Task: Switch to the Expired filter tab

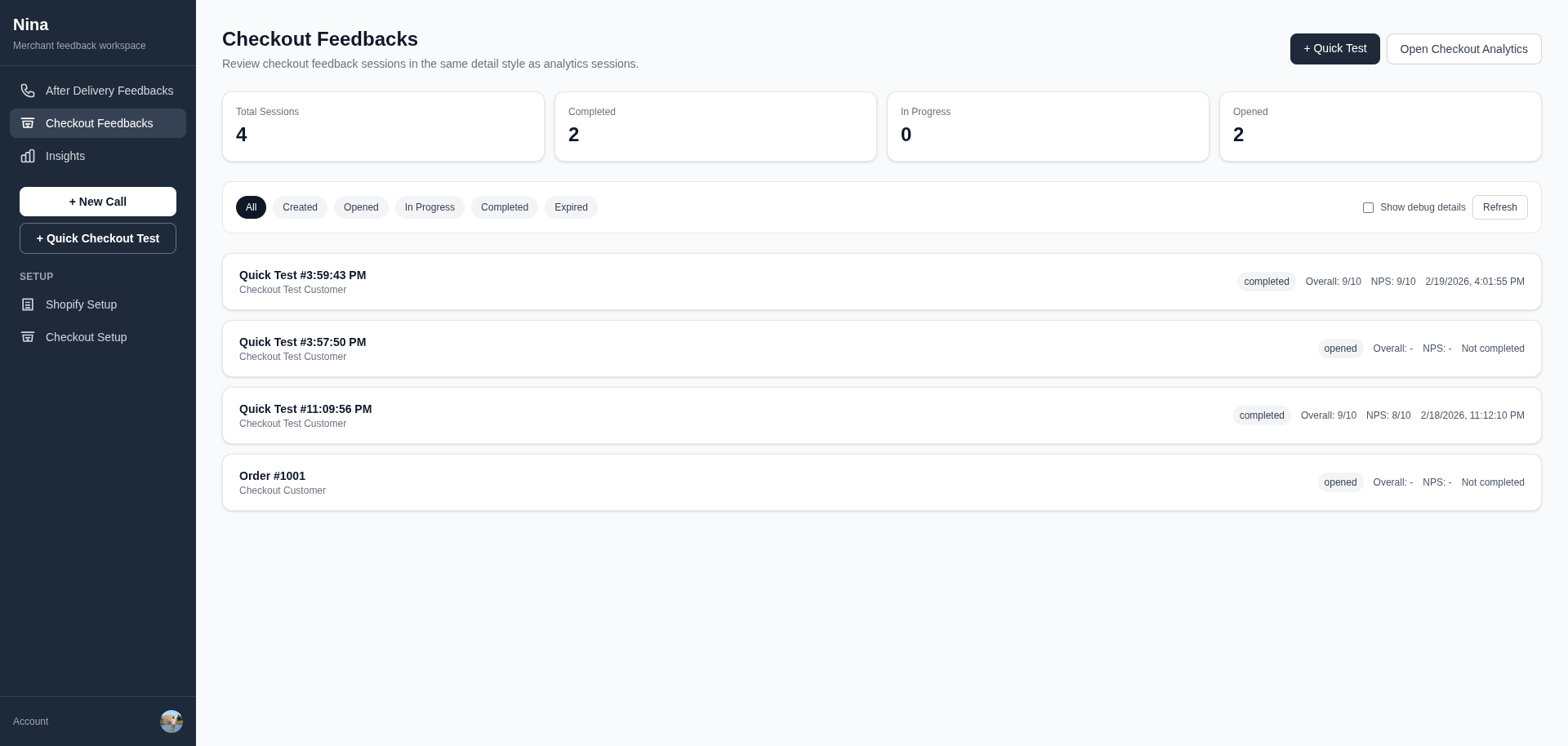Action: pyautogui.click(x=571, y=207)
